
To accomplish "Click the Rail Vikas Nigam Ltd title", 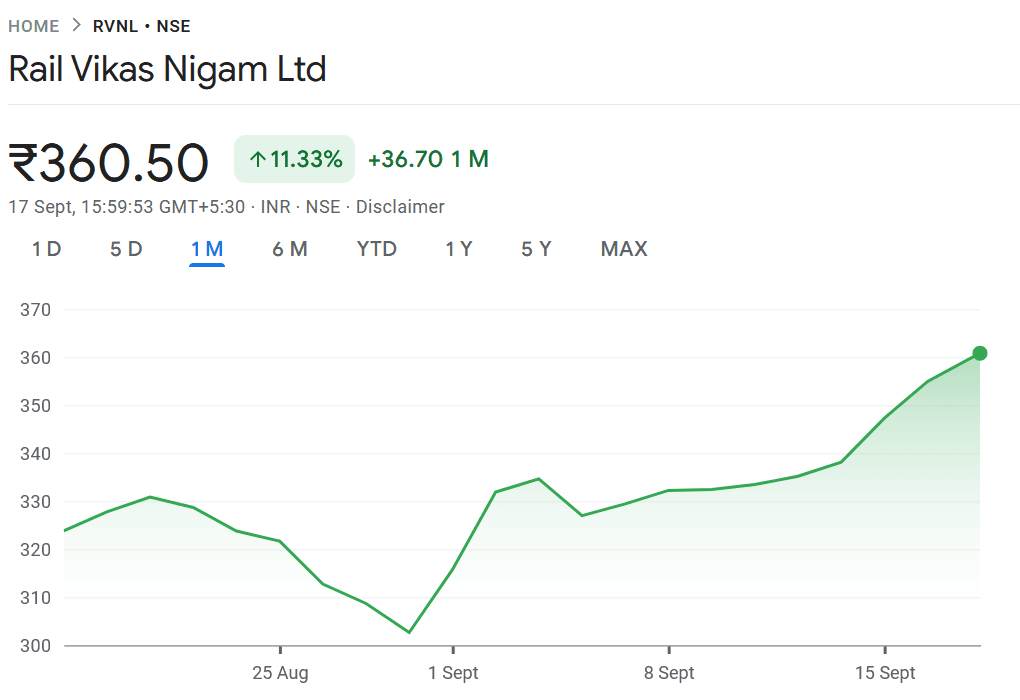I will (x=167, y=69).
